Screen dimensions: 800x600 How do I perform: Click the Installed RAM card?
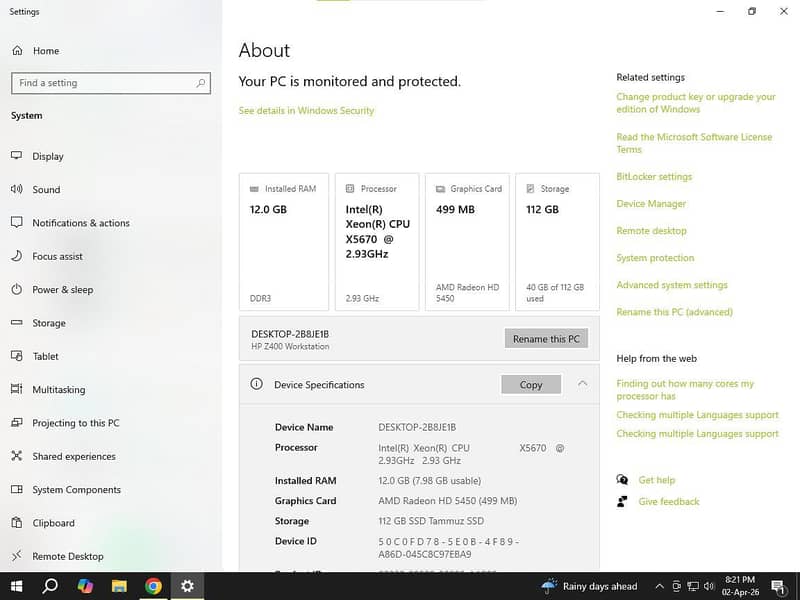[x=284, y=242]
